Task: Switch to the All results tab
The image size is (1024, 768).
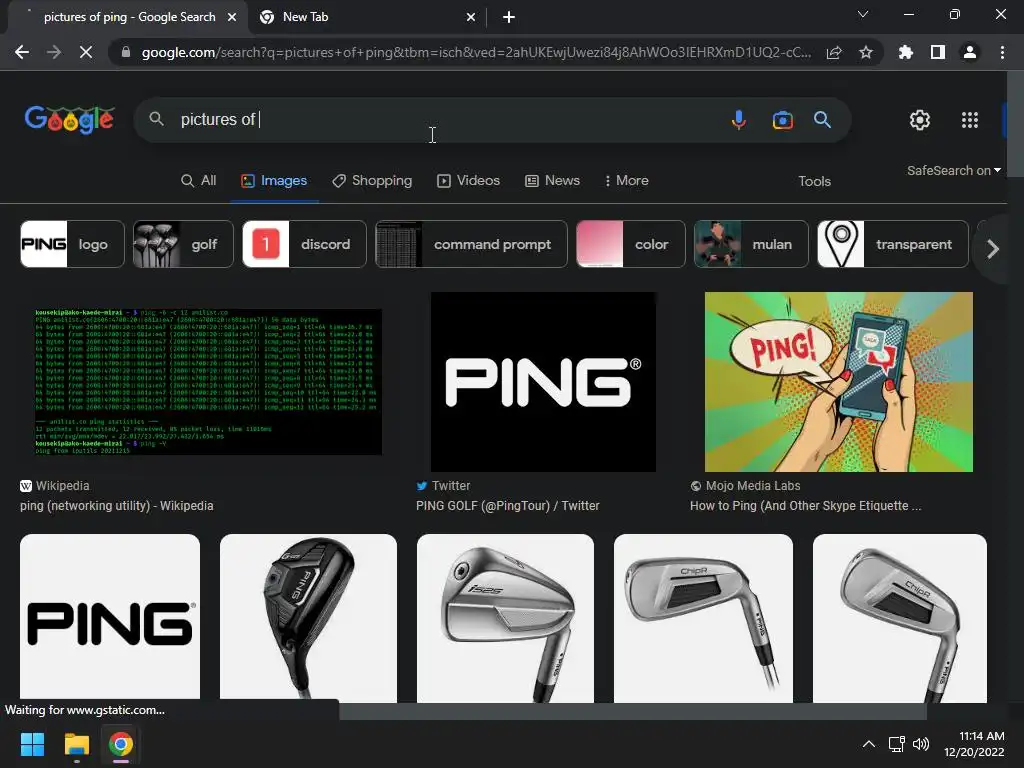Action: pyautogui.click(x=199, y=181)
